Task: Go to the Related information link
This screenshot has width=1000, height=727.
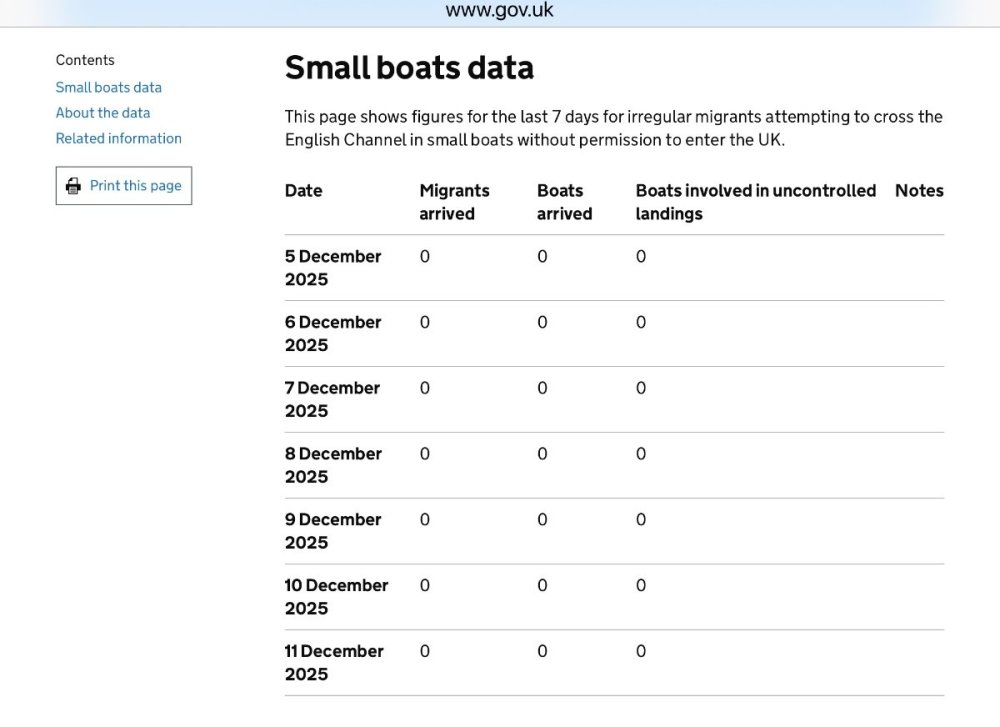Action: (x=118, y=138)
